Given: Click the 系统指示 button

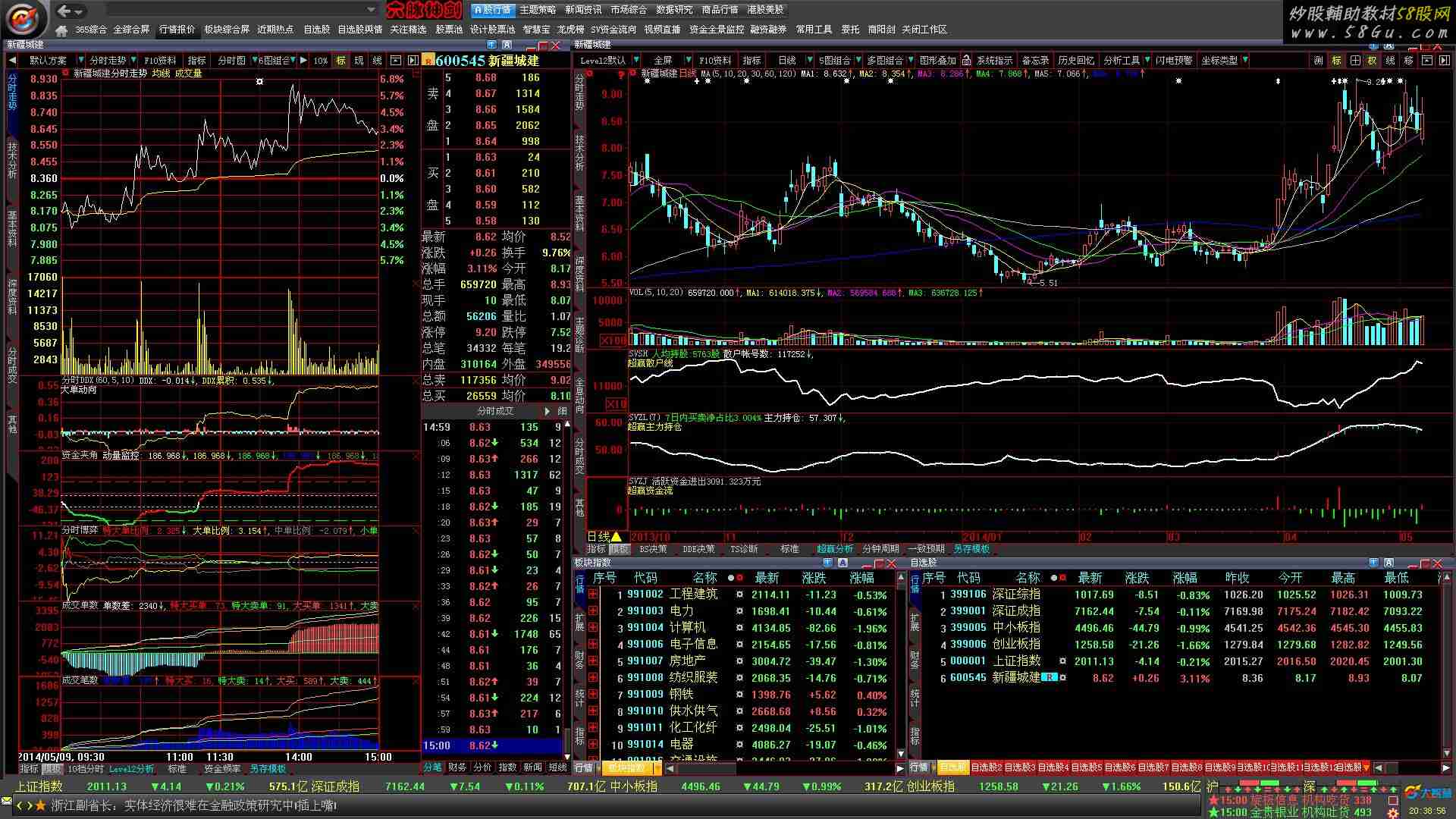Looking at the screenshot, I should tap(994, 61).
